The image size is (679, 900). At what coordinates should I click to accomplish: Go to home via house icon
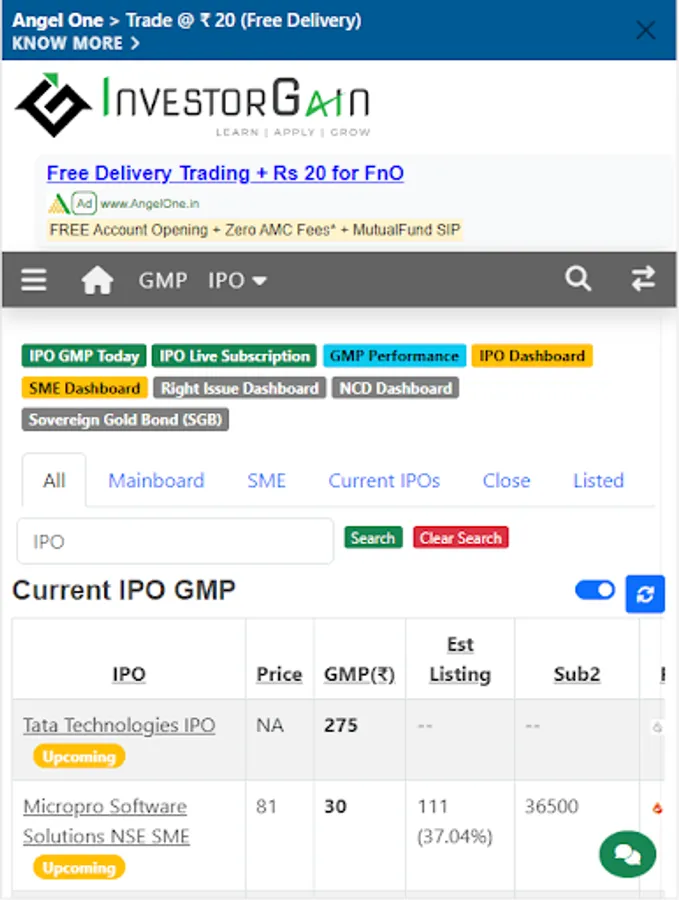97,280
